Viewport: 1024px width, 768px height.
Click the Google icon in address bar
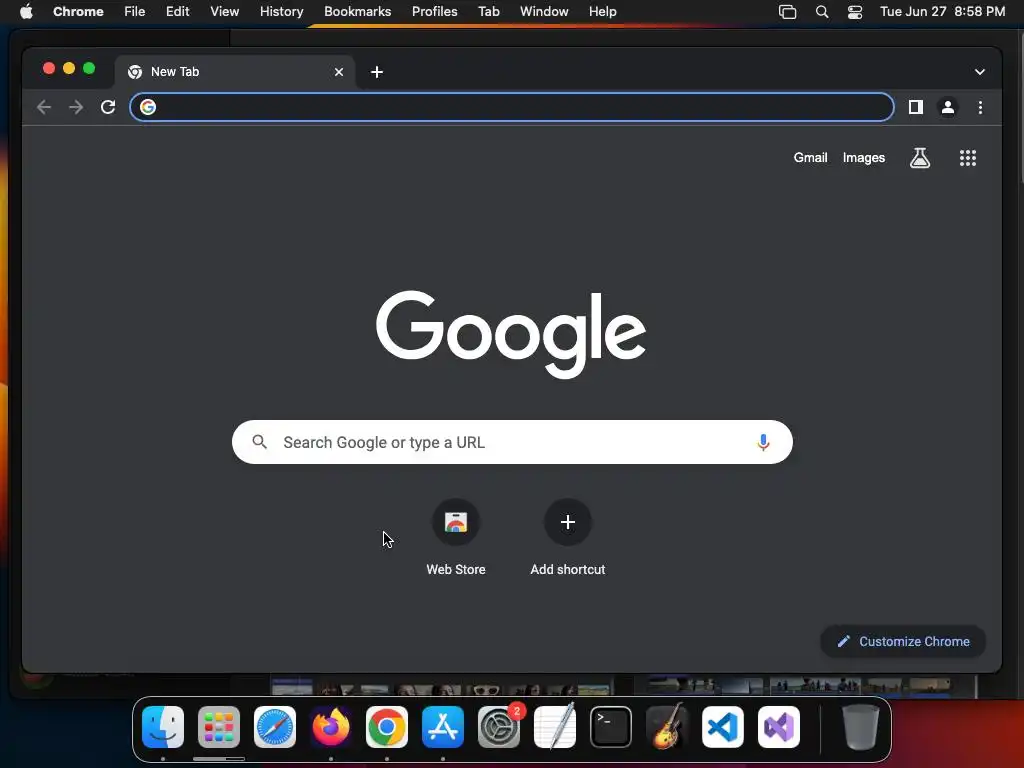148,107
